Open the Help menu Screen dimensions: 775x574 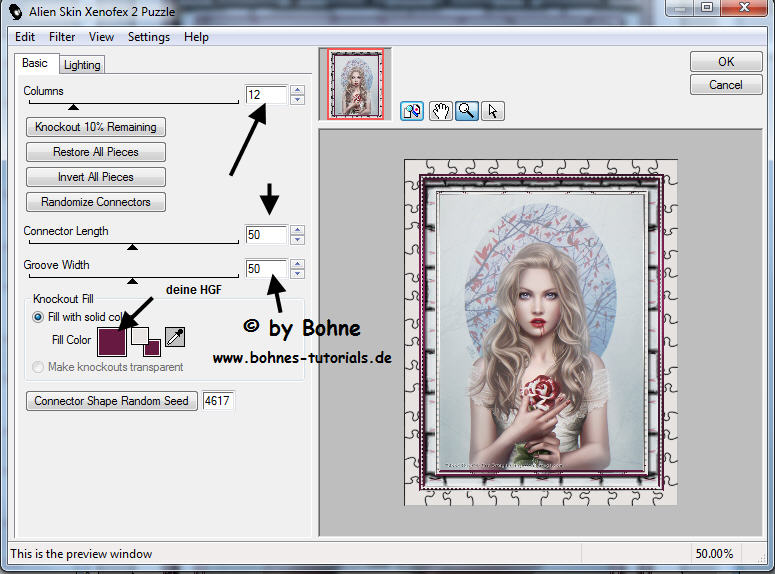coord(196,37)
